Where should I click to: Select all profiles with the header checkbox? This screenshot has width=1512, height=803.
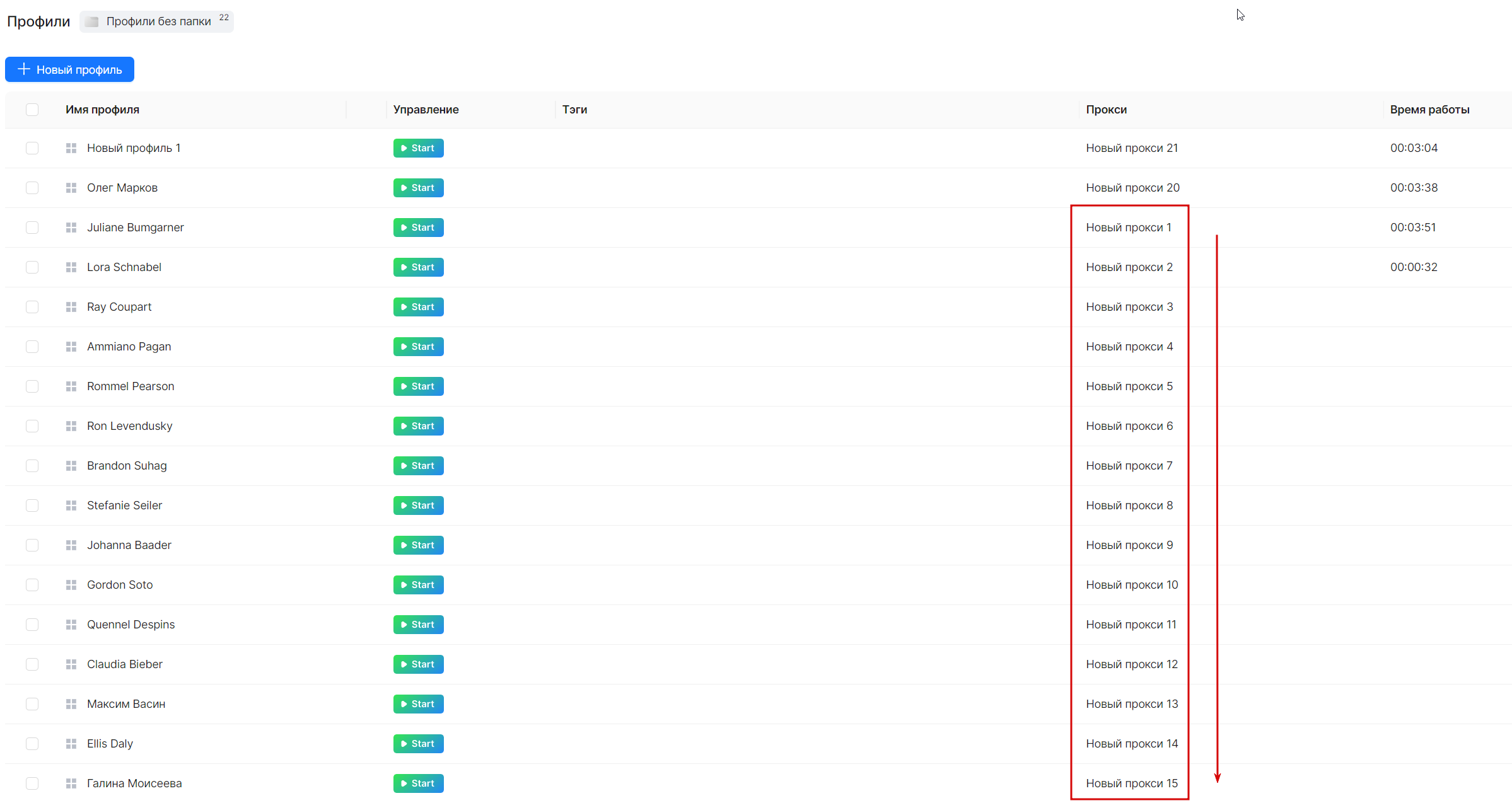pyautogui.click(x=32, y=110)
